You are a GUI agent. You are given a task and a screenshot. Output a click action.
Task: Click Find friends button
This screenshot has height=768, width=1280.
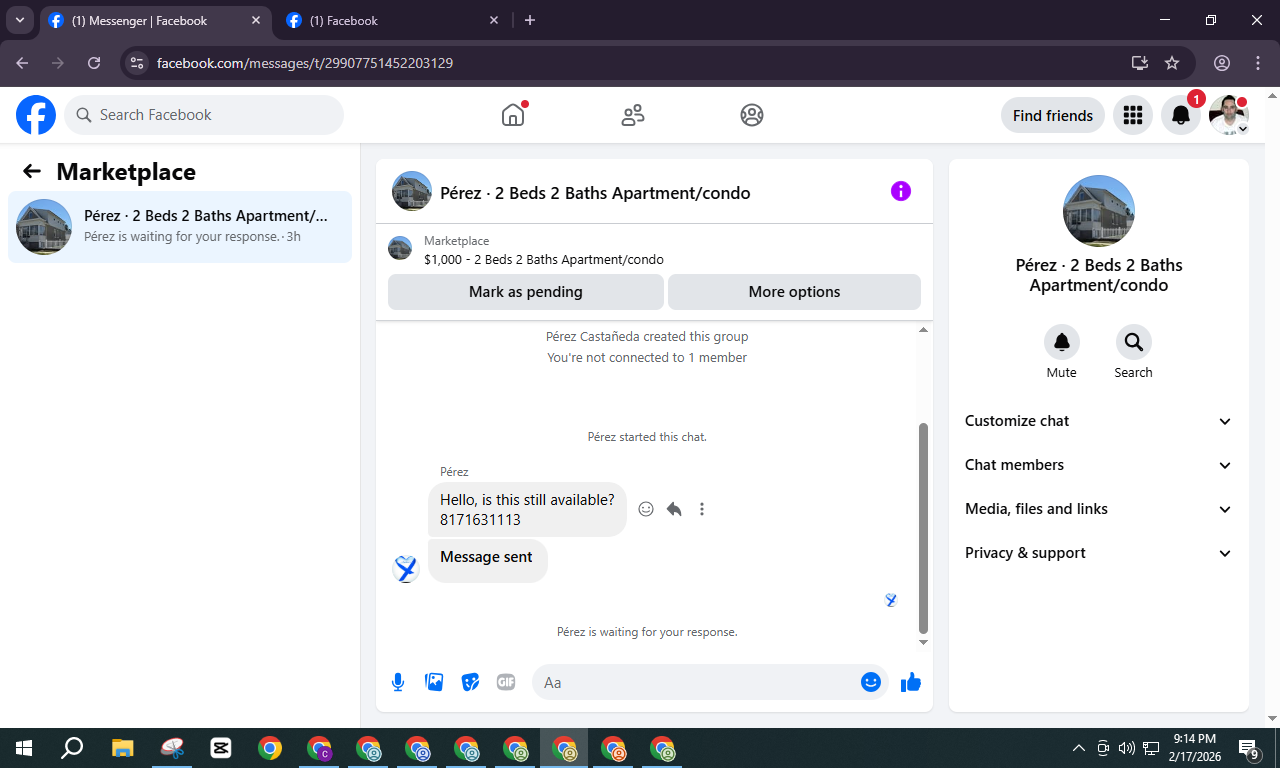pyautogui.click(x=1053, y=115)
